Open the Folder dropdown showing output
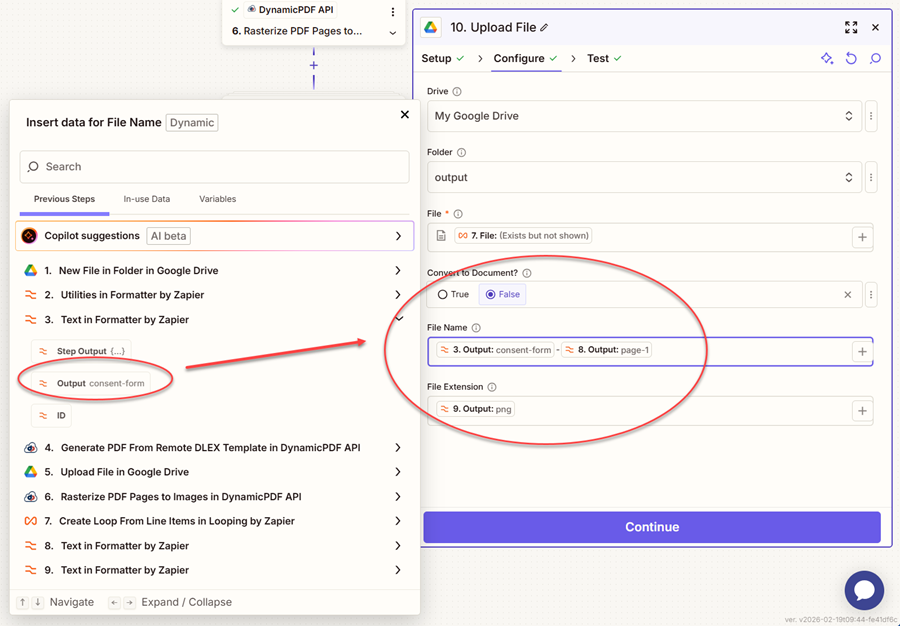Image resolution: width=900 pixels, height=626 pixels. [x=644, y=178]
